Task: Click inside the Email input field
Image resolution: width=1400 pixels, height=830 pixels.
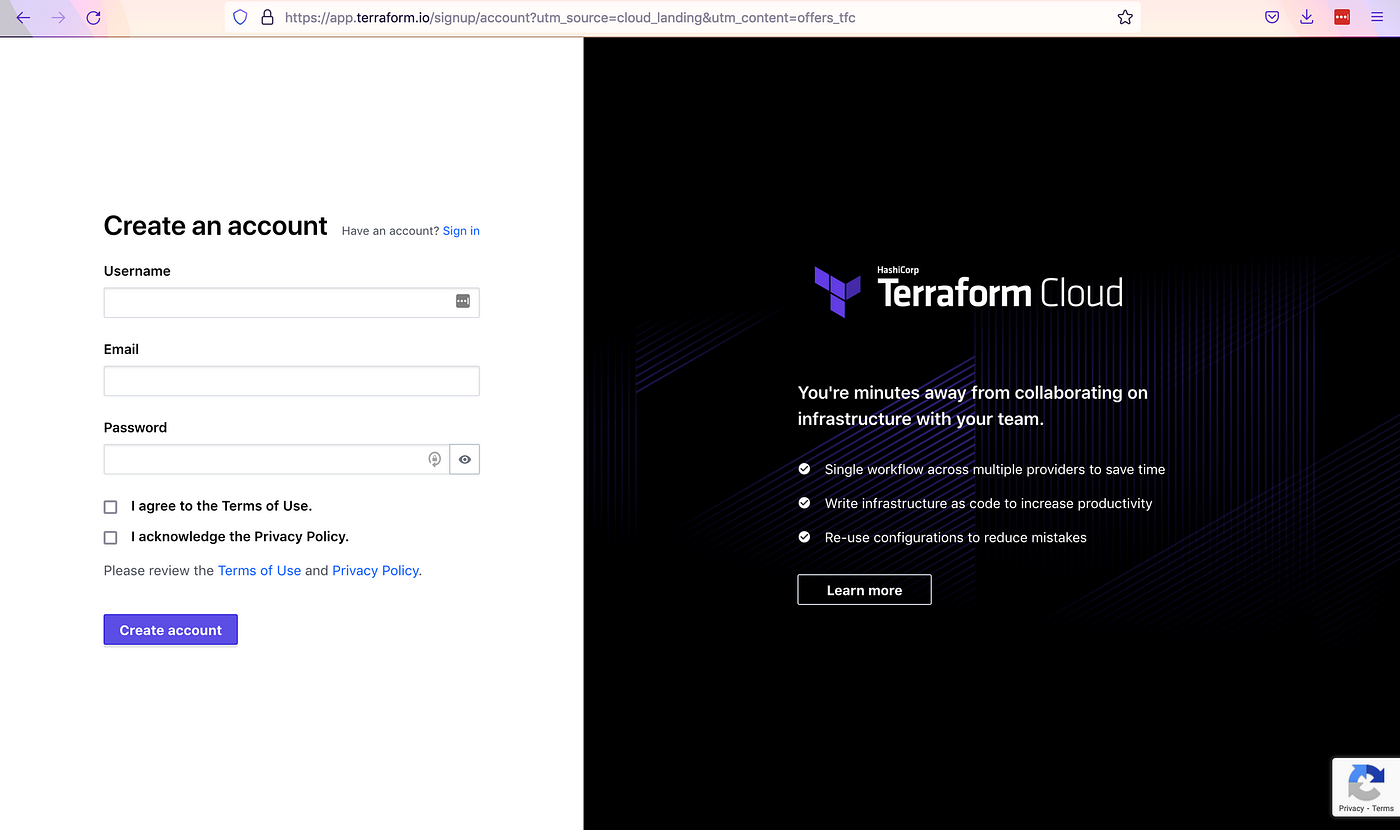Action: (x=291, y=380)
